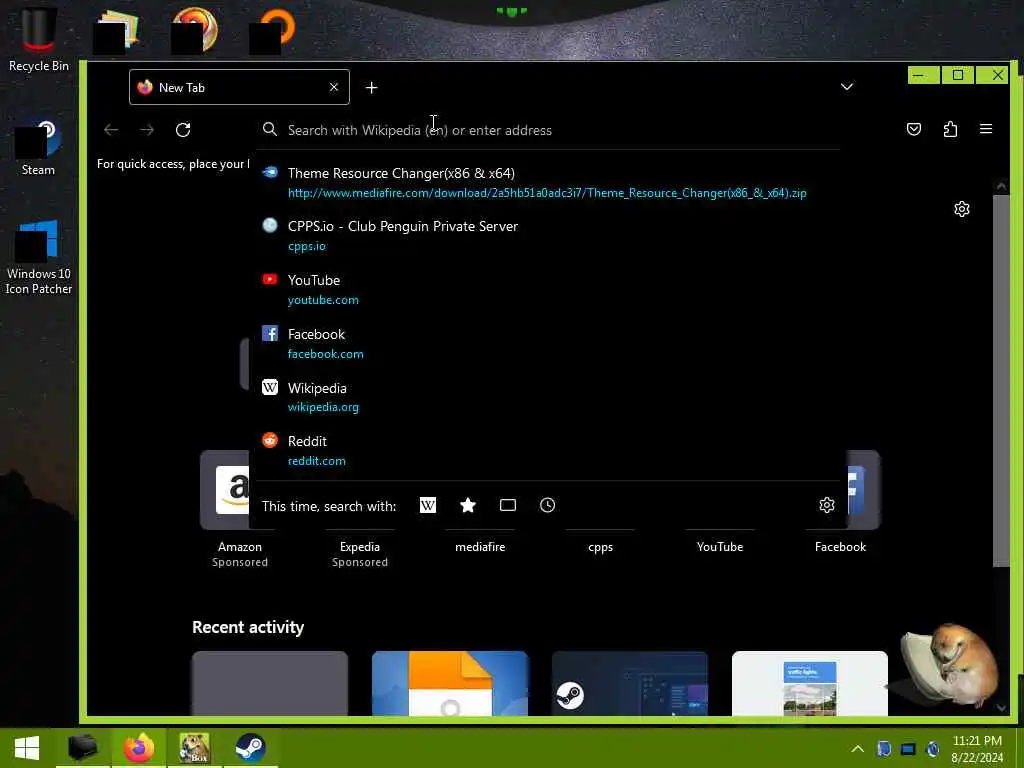Click the monitor icon in system tray
This screenshot has width=1024, height=768.
[x=908, y=749]
